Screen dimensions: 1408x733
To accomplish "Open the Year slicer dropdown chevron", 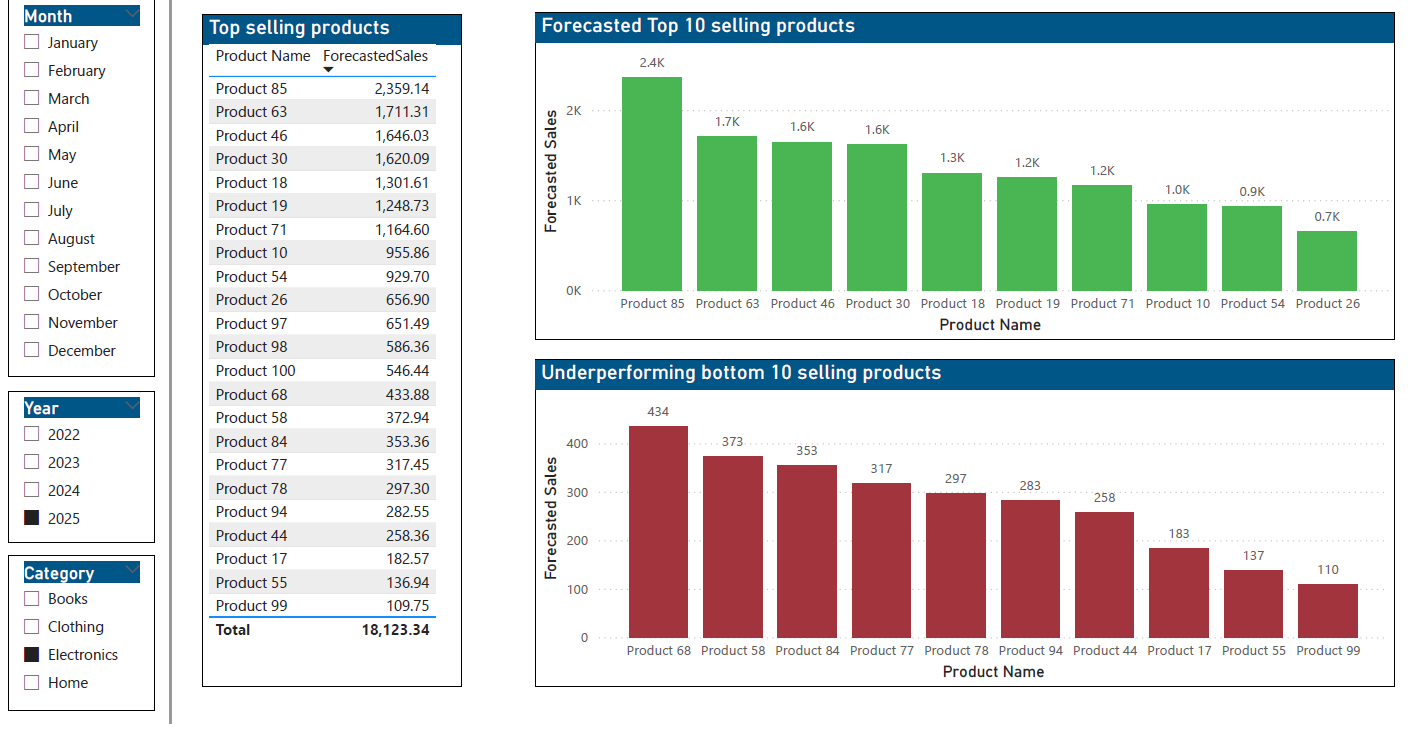I will click(x=133, y=407).
